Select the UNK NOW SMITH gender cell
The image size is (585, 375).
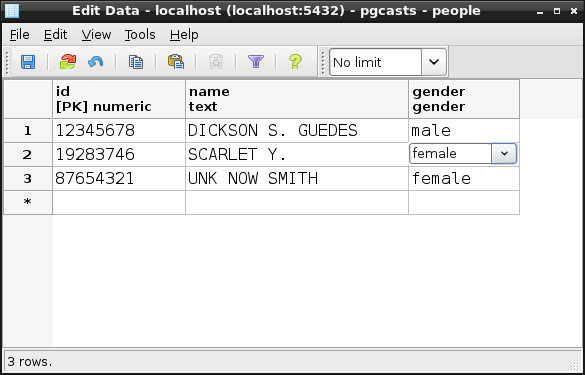(x=464, y=179)
